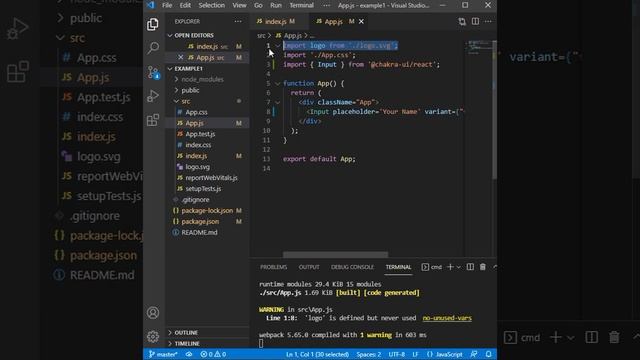This screenshot has height=360, width=640.
Task: Open reportWebVitals.js in the explorer
Action: pos(211,178)
